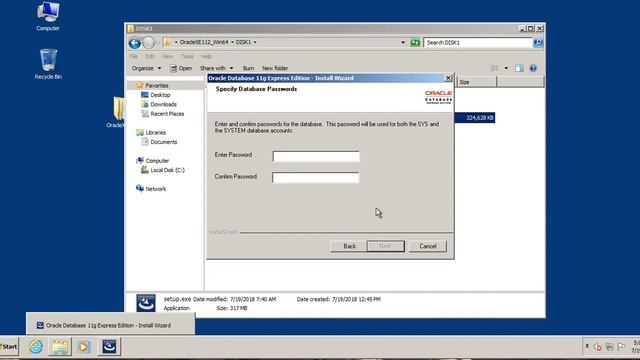Select Downloads in navigation pane
The height and width of the screenshot is (360, 640).
click(x=163, y=104)
